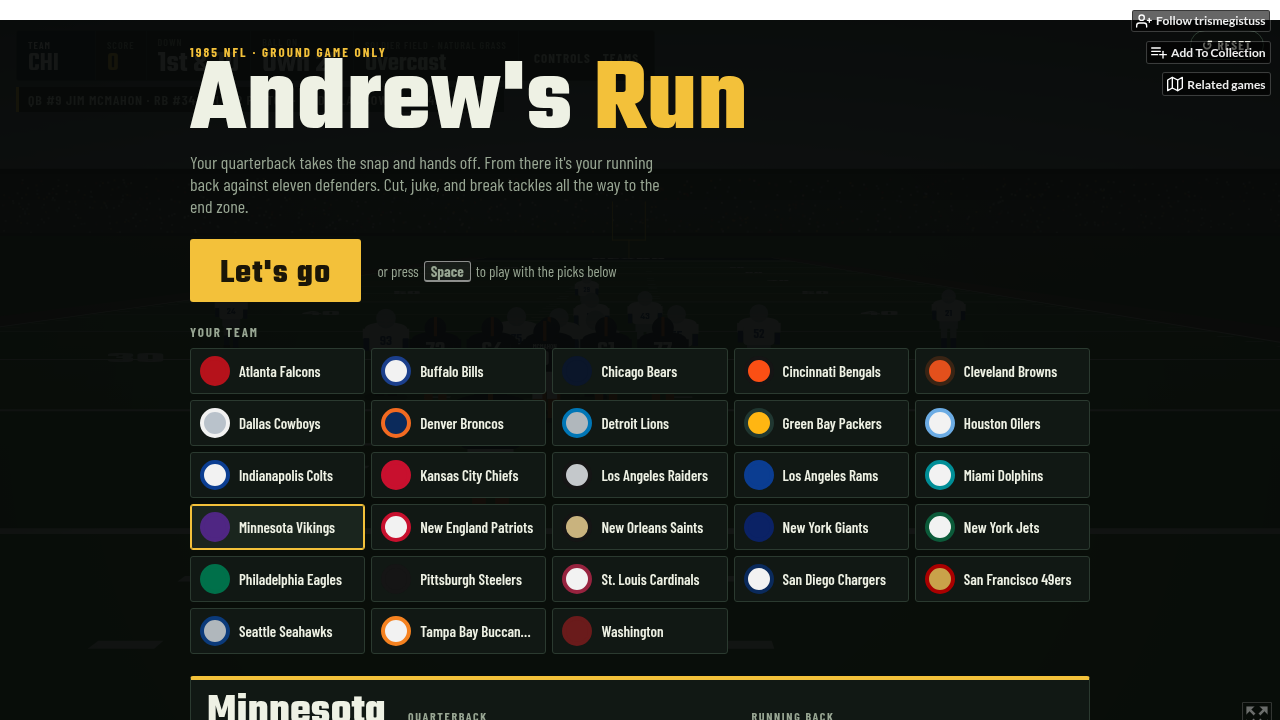The height and width of the screenshot is (720, 1280).
Task: Select the Washington team
Action: point(640,631)
